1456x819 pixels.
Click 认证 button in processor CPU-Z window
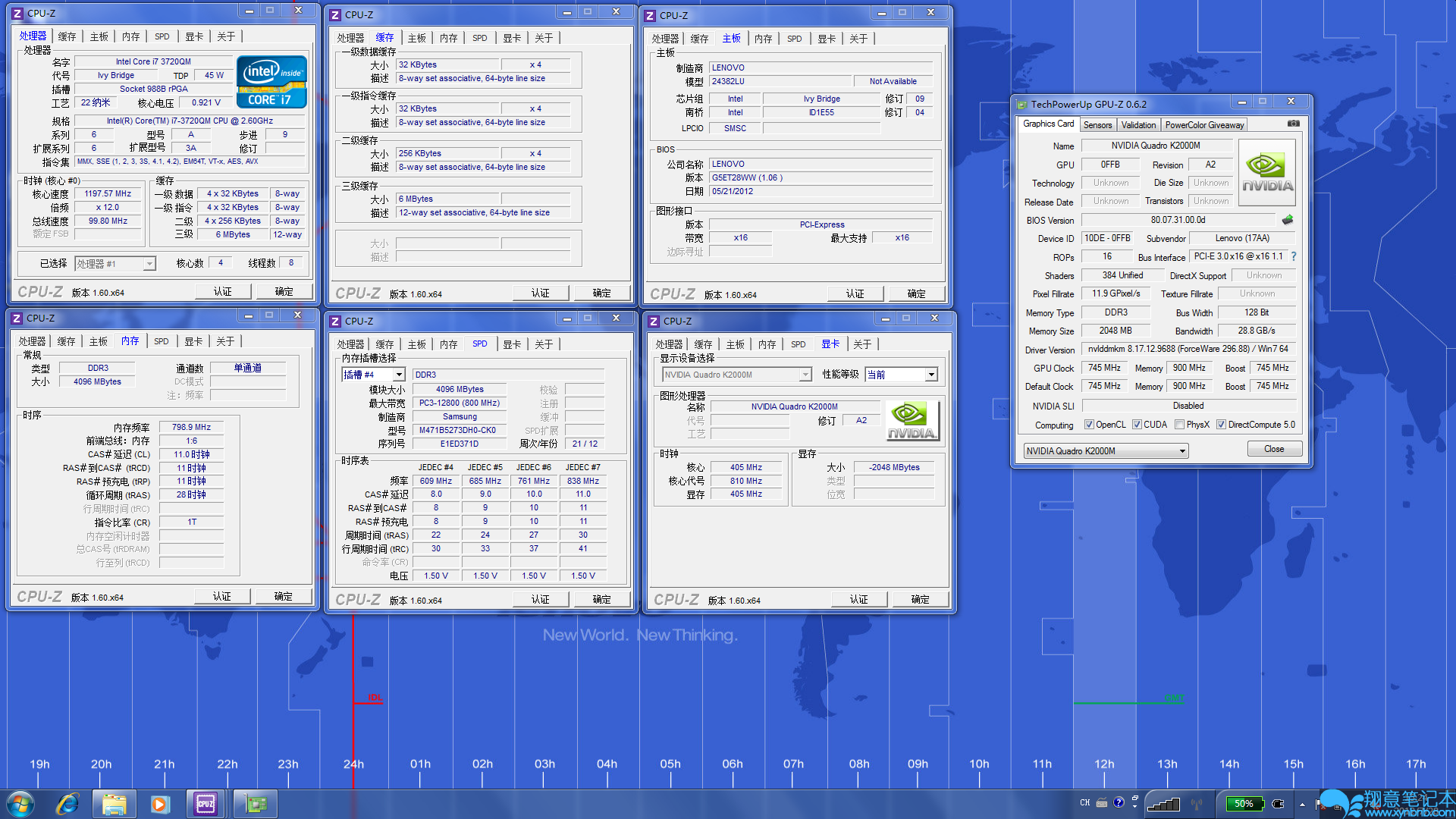click(x=222, y=292)
